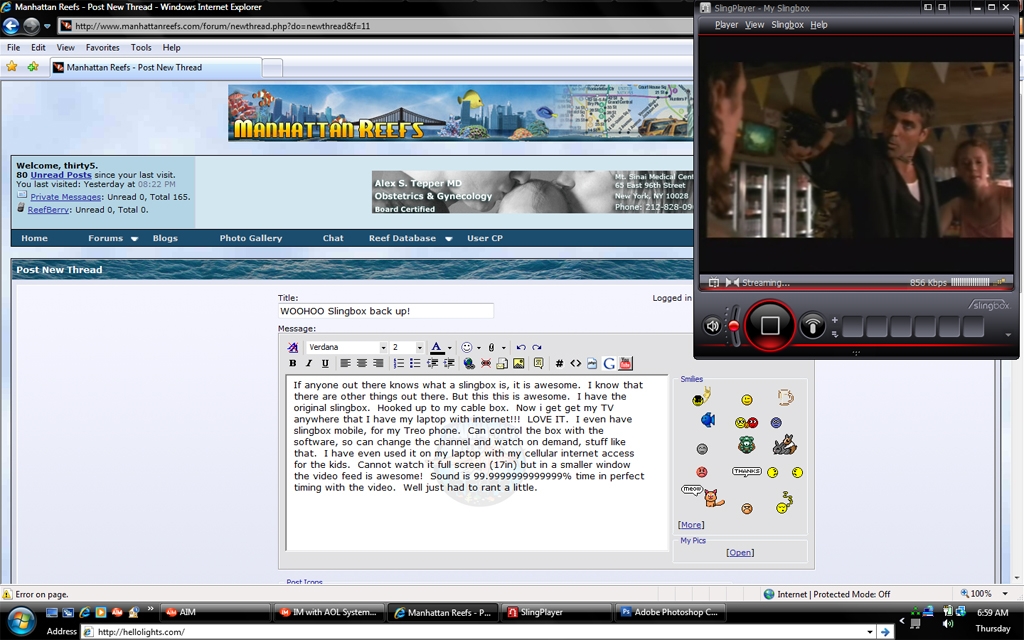Align message text right
This screenshot has height=640, width=1024.
[x=377, y=363]
